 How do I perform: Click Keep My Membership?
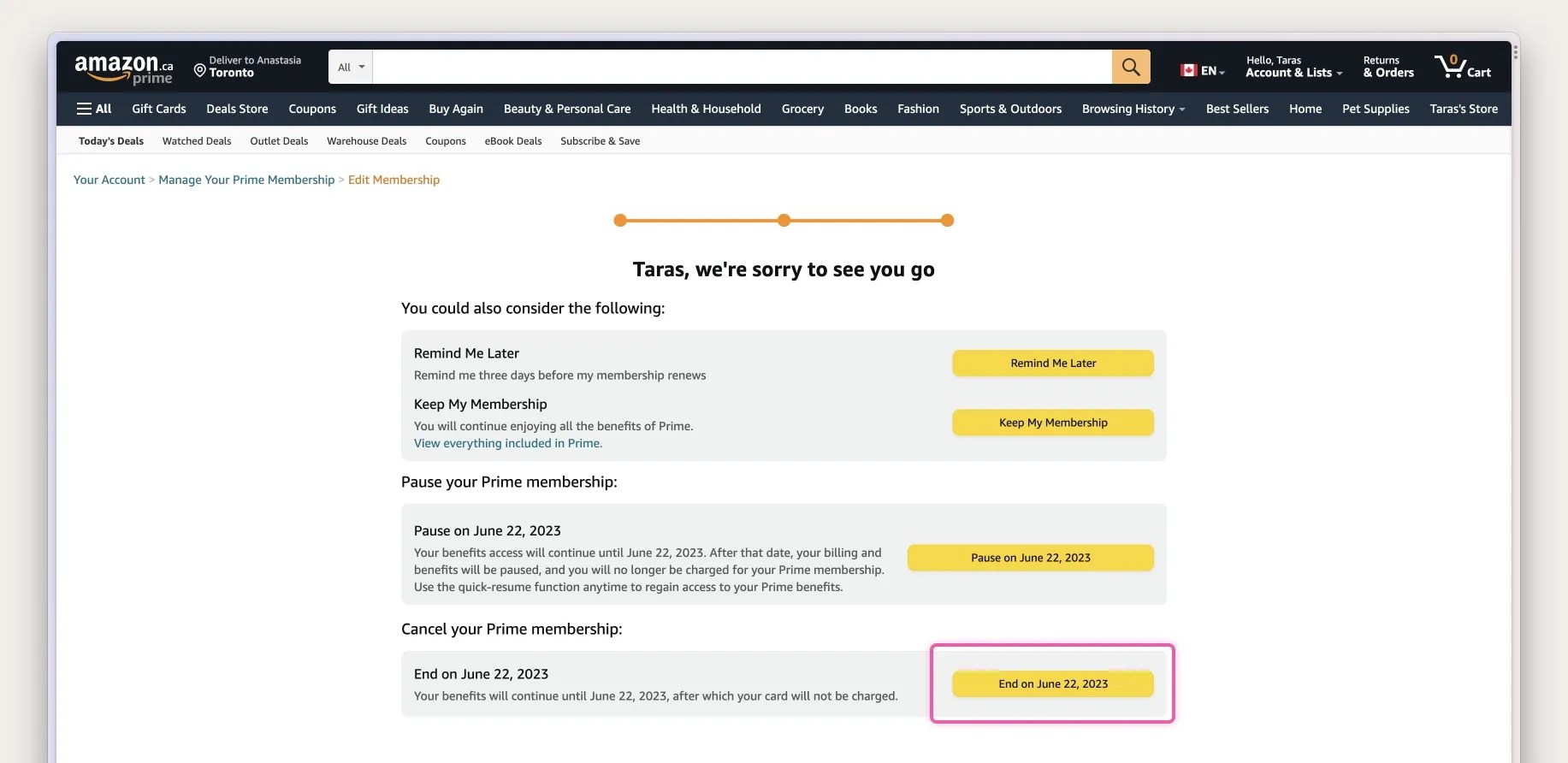click(x=1052, y=422)
